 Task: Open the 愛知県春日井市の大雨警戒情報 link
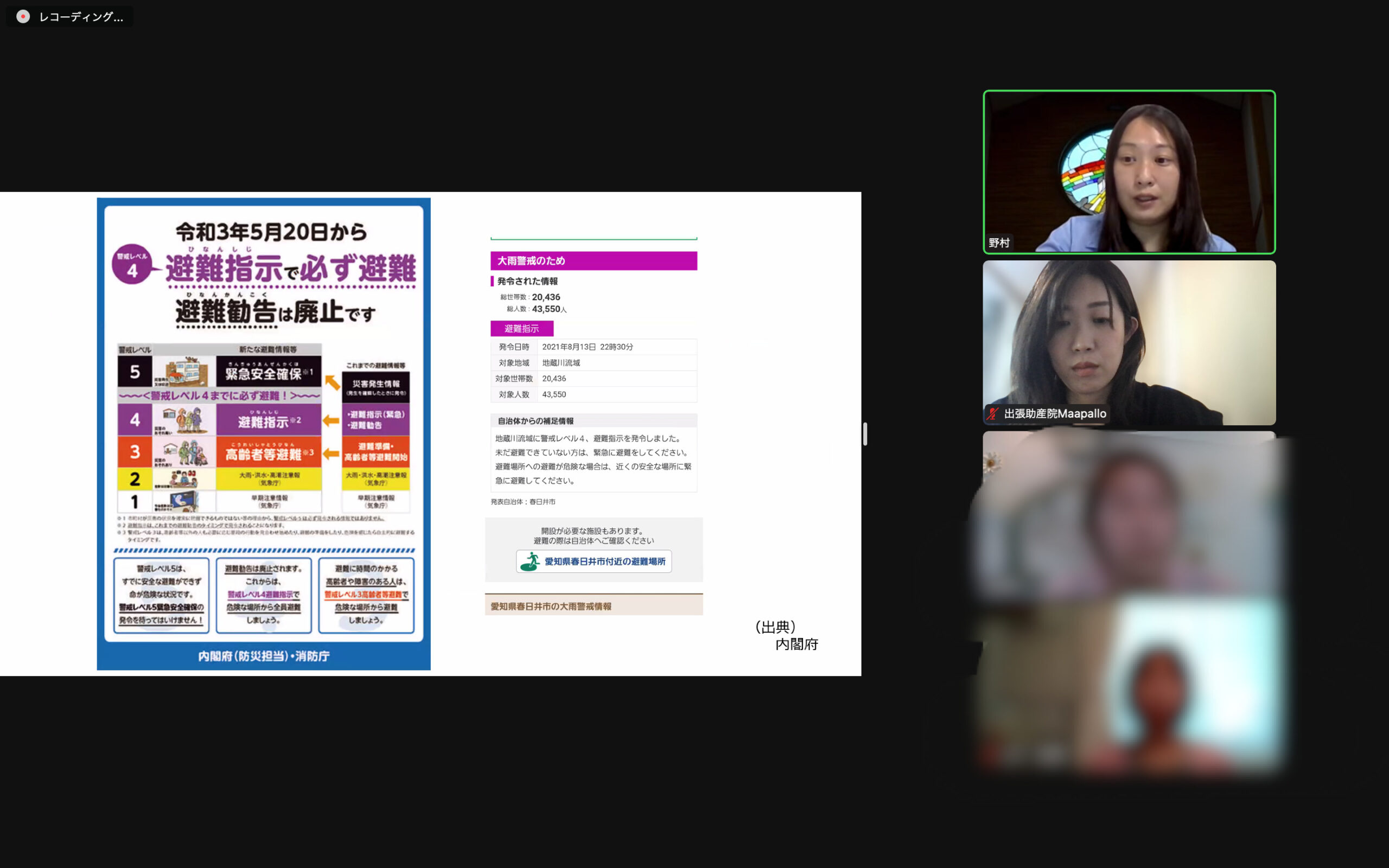551,606
